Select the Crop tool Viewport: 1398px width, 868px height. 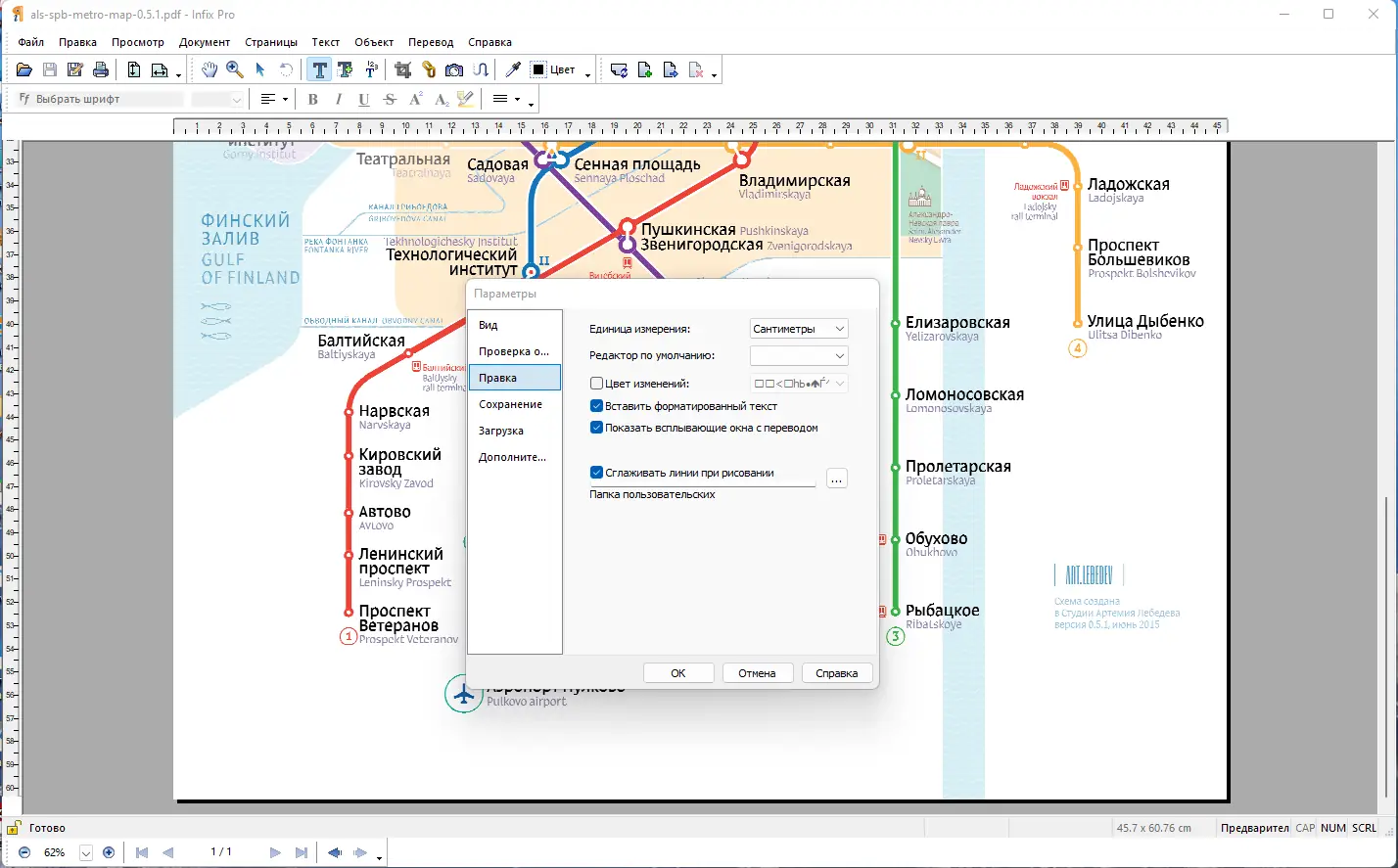[x=403, y=69]
